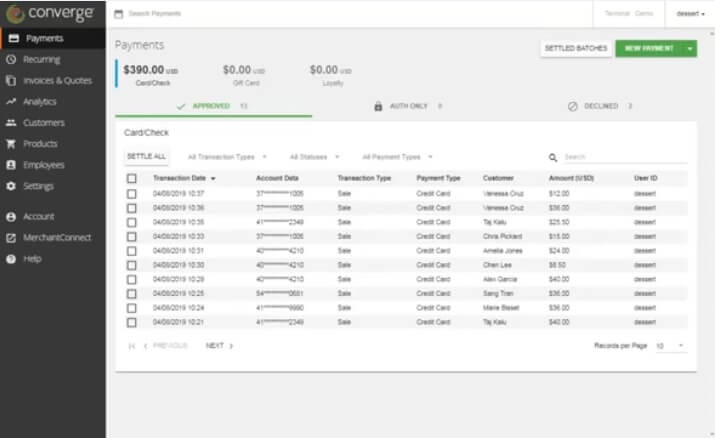
Task: Switch to the Declined tab
Action: [x=599, y=106]
